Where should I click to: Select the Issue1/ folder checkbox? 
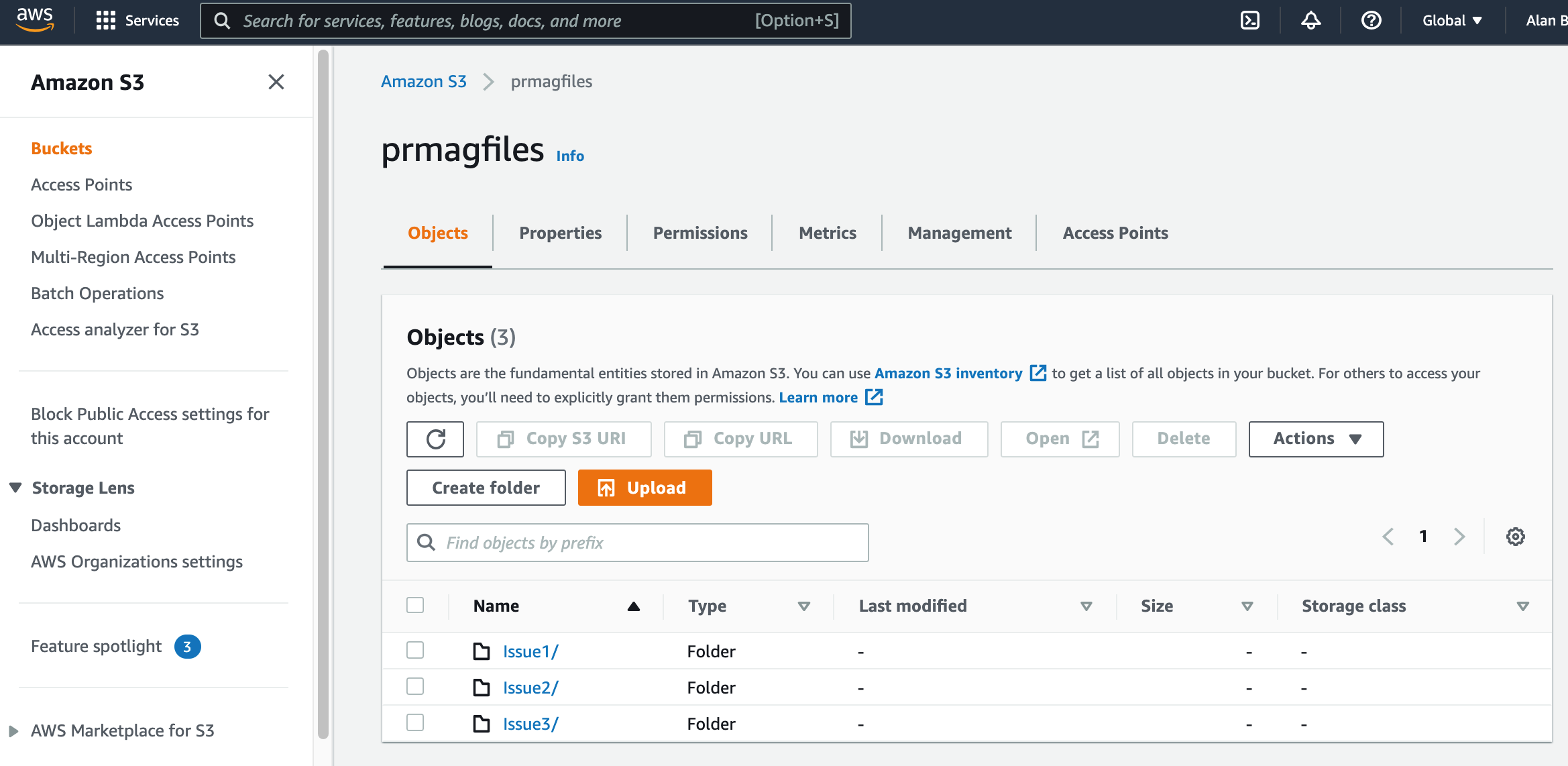click(x=415, y=651)
